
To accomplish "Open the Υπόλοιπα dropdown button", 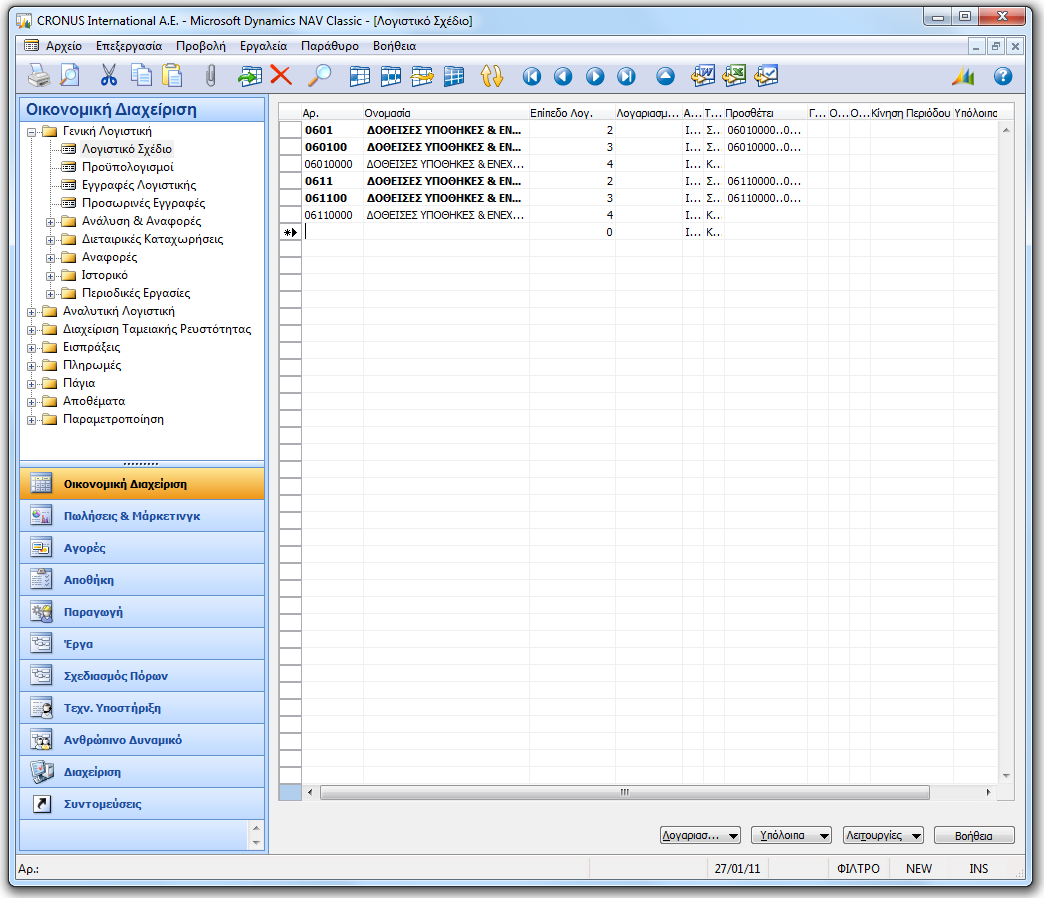I will 792,835.
